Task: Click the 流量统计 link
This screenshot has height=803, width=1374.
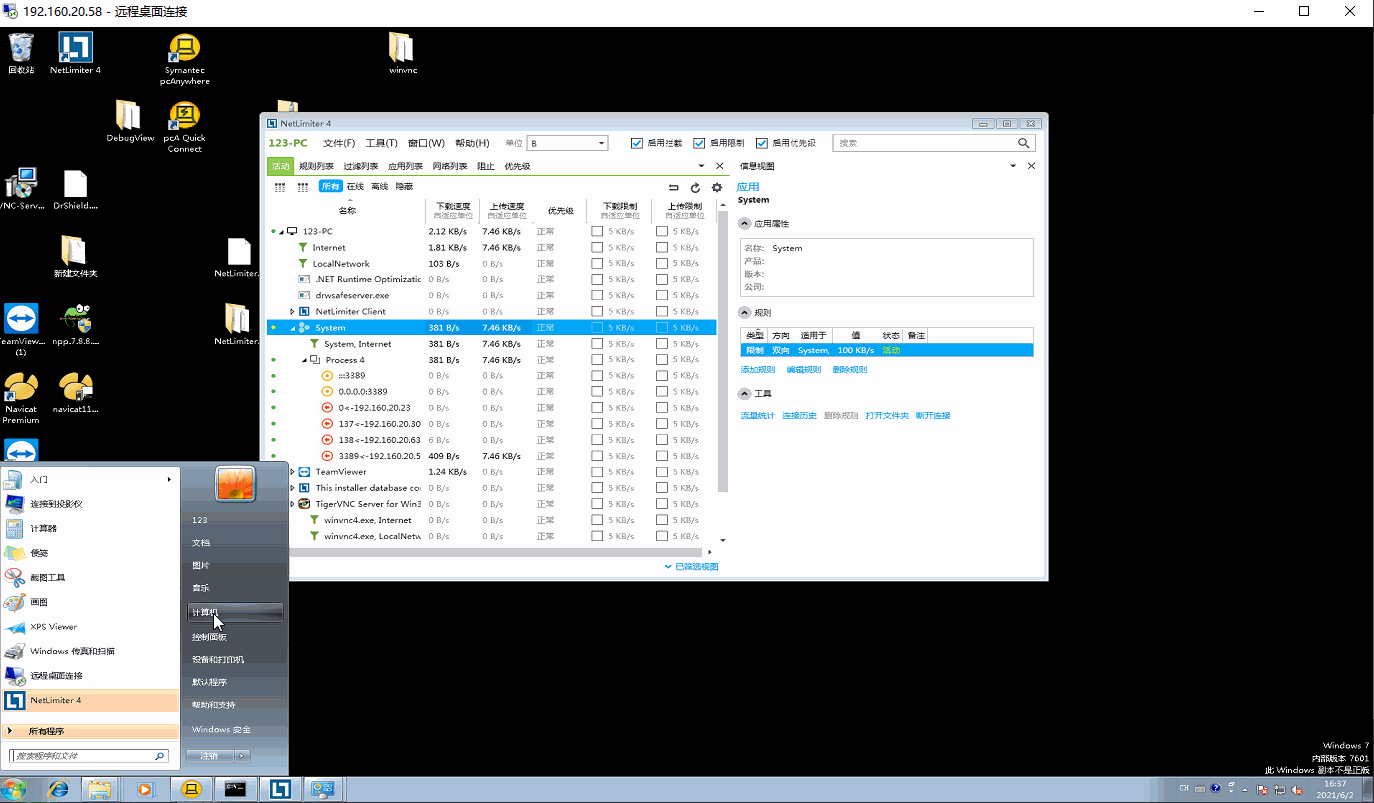Action: [x=757, y=416]
